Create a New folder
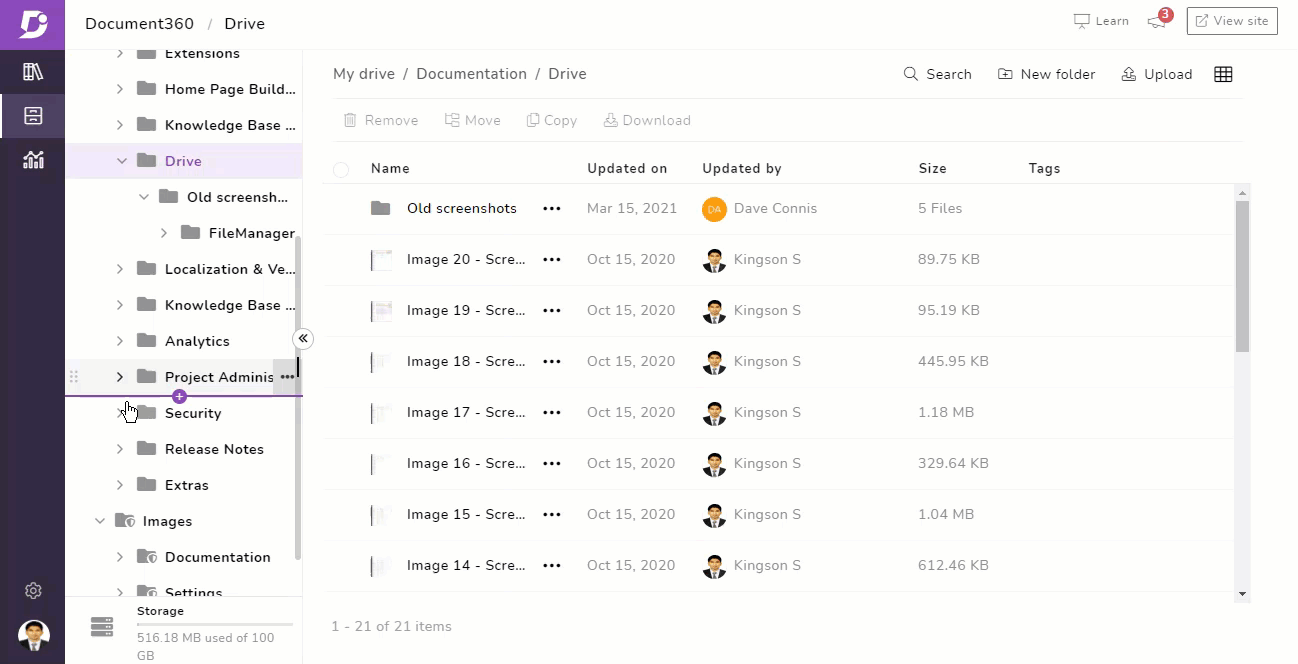The image size is (1298, 664). point(1046,74)
